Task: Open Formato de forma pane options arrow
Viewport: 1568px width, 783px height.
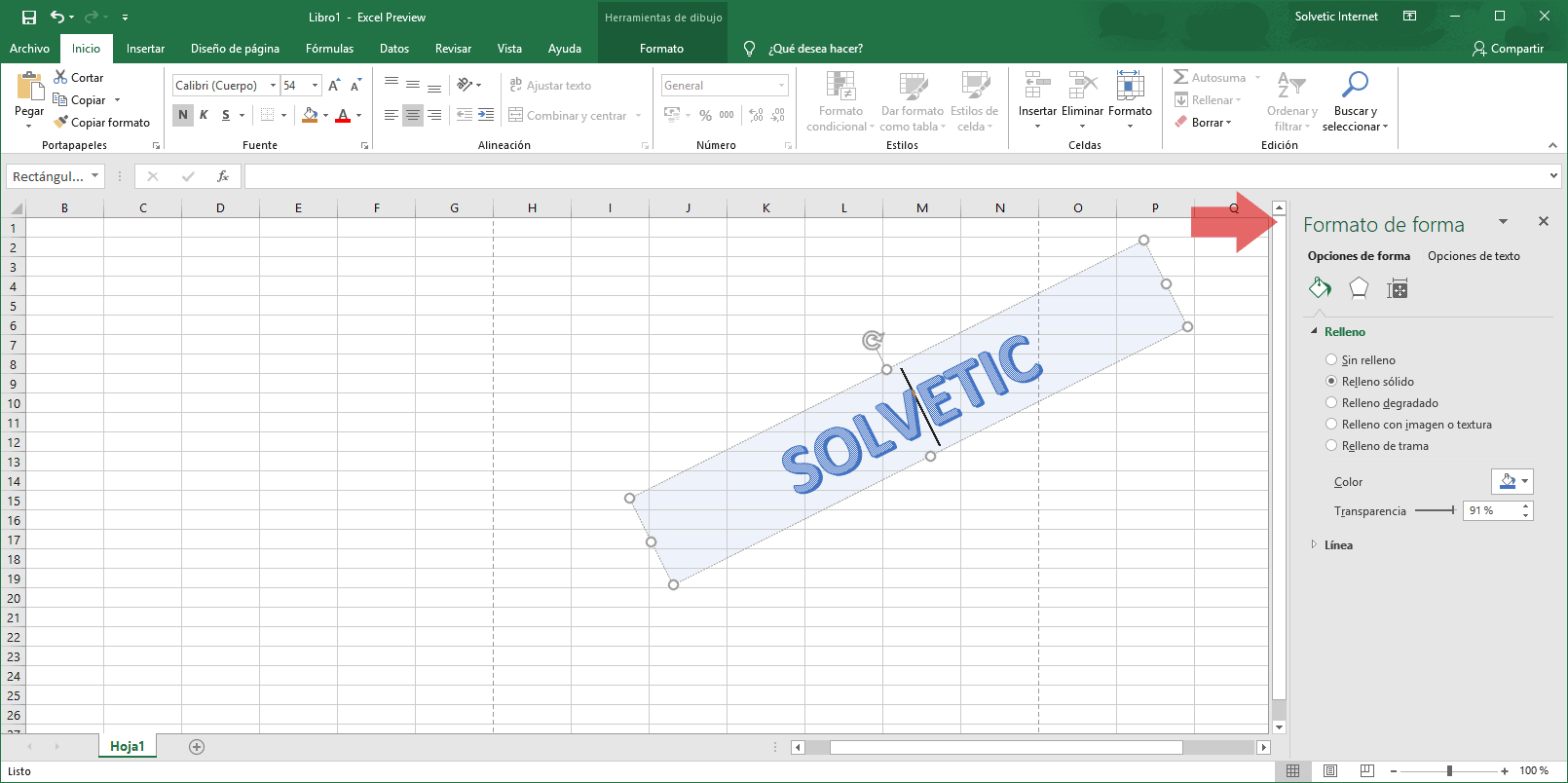Action: coord(1503,222)
